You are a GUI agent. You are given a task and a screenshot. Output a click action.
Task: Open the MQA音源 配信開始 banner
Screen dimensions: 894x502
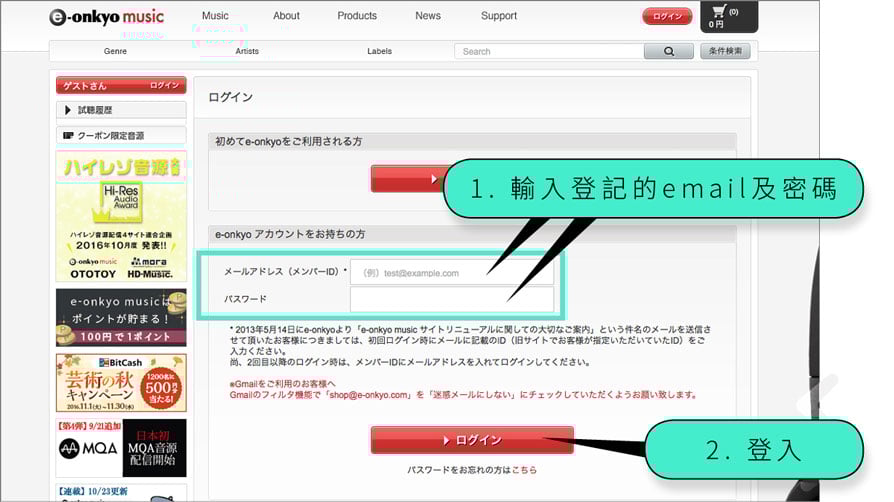click(121, 448)
